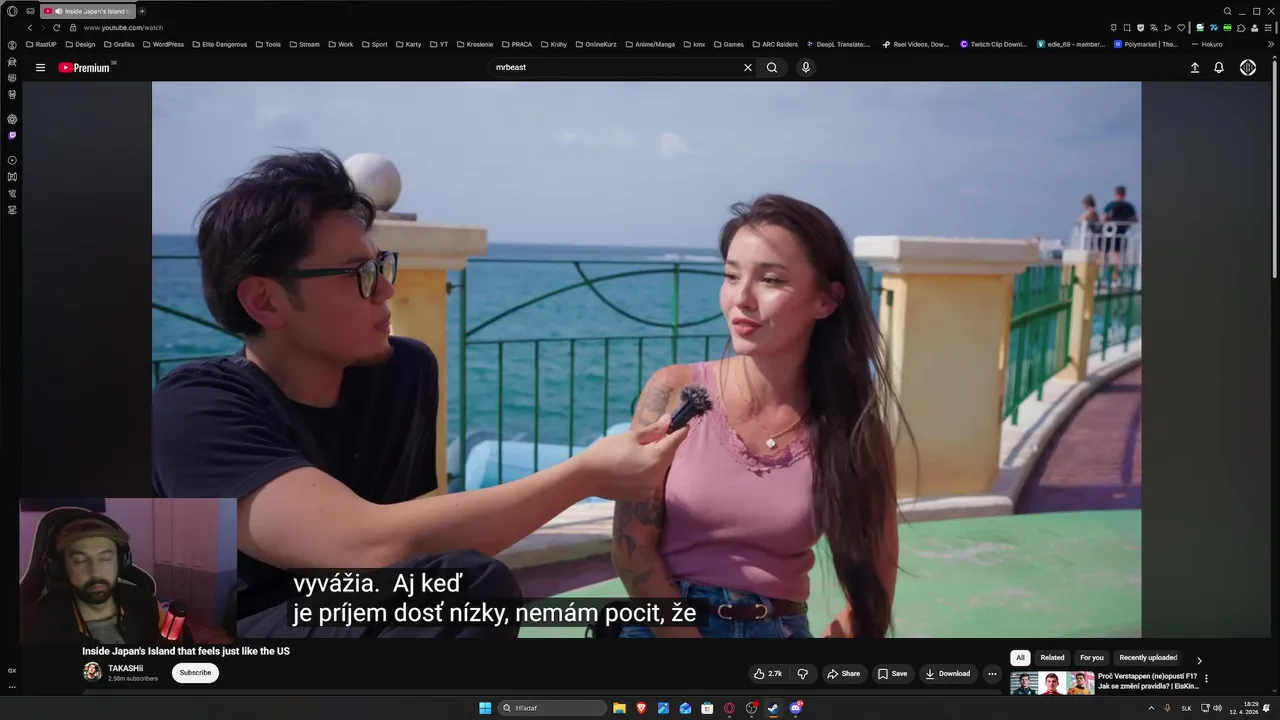Select the Inside Japan's Island browser tab
1280x720 pixels.
88,11
